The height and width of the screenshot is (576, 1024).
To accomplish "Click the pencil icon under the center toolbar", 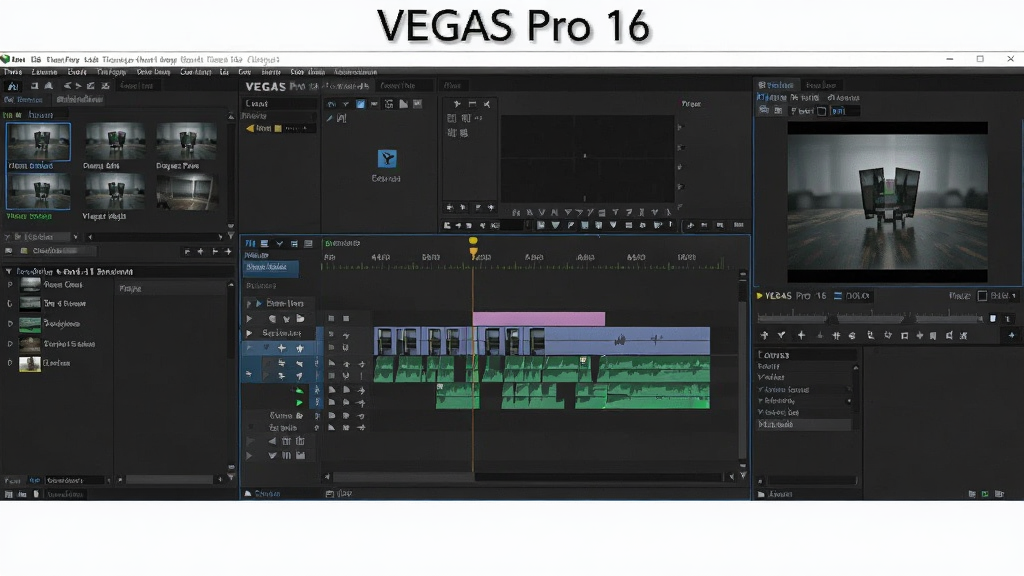I will 330,118.
